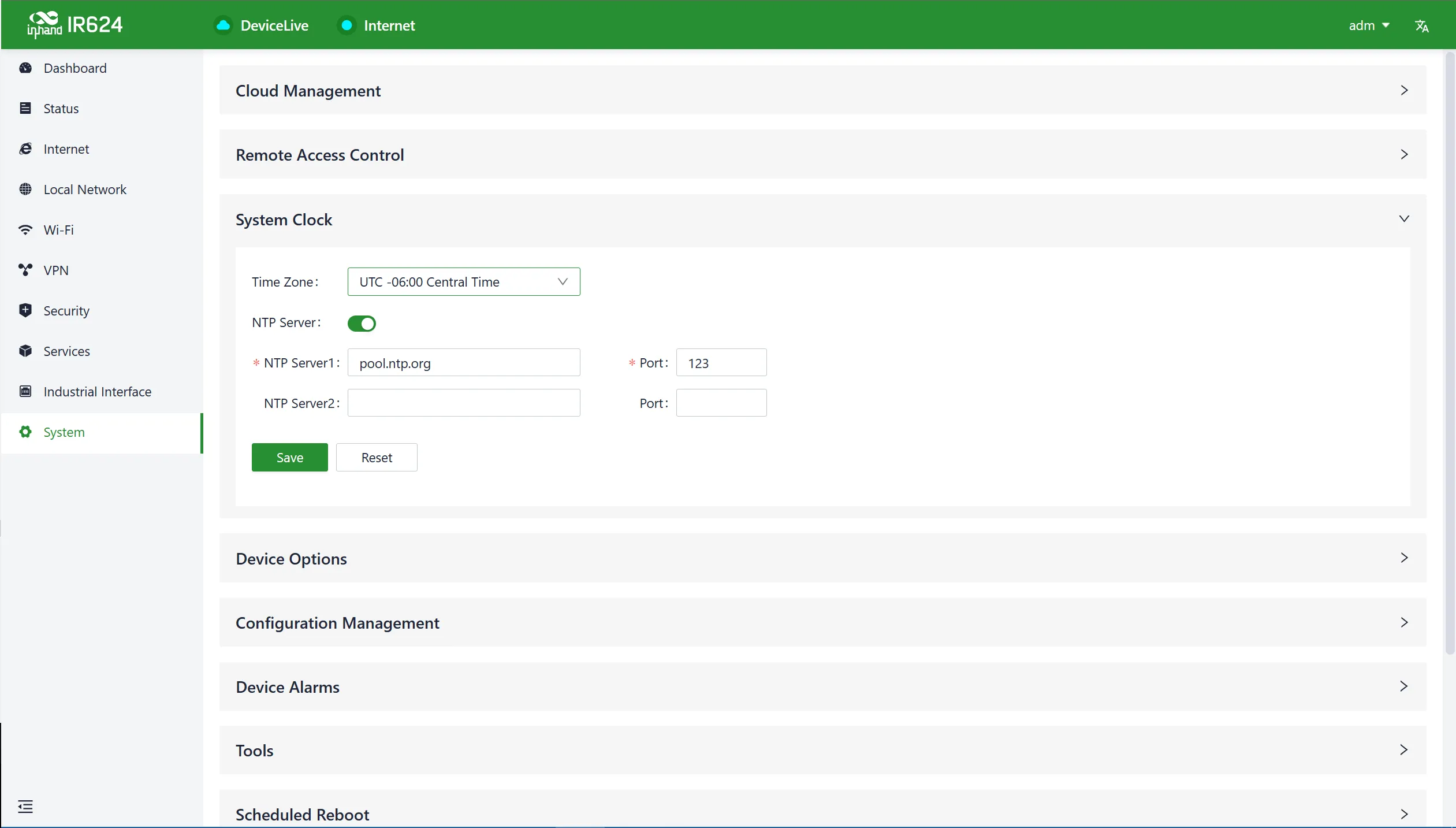Click the Local Network globe icon
This screenshot has height=828, width=1456.
click(x=25, y=190)
